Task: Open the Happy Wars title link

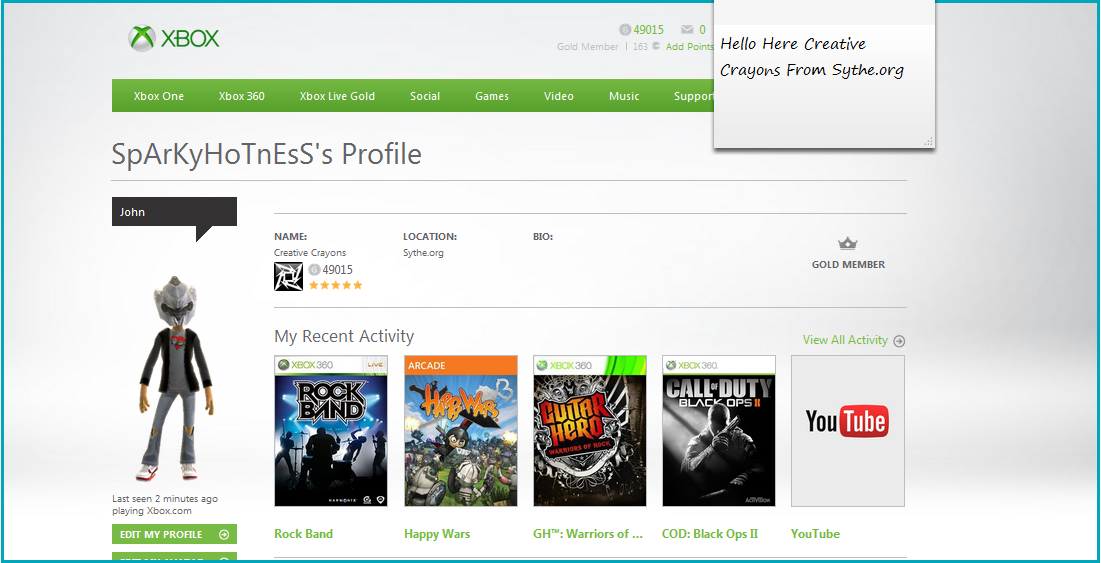Action: (437, 534)
